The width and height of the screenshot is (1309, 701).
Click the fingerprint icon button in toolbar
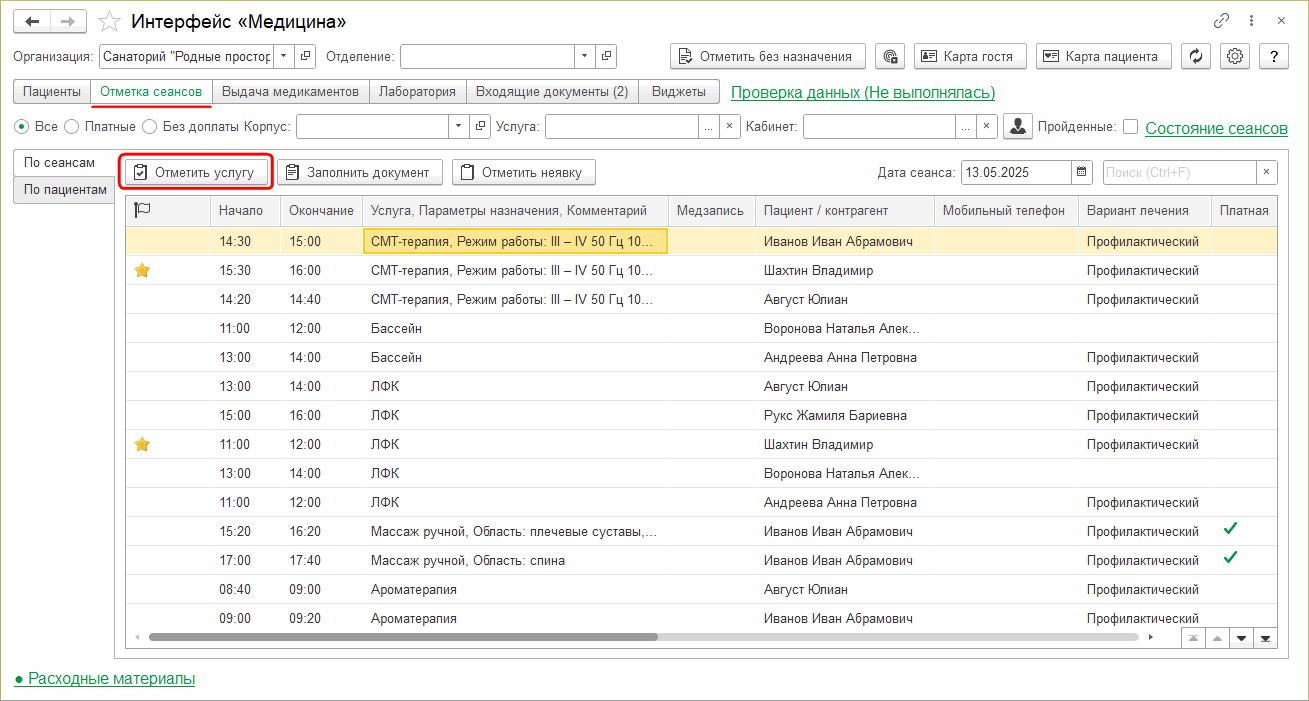point(890,56)
